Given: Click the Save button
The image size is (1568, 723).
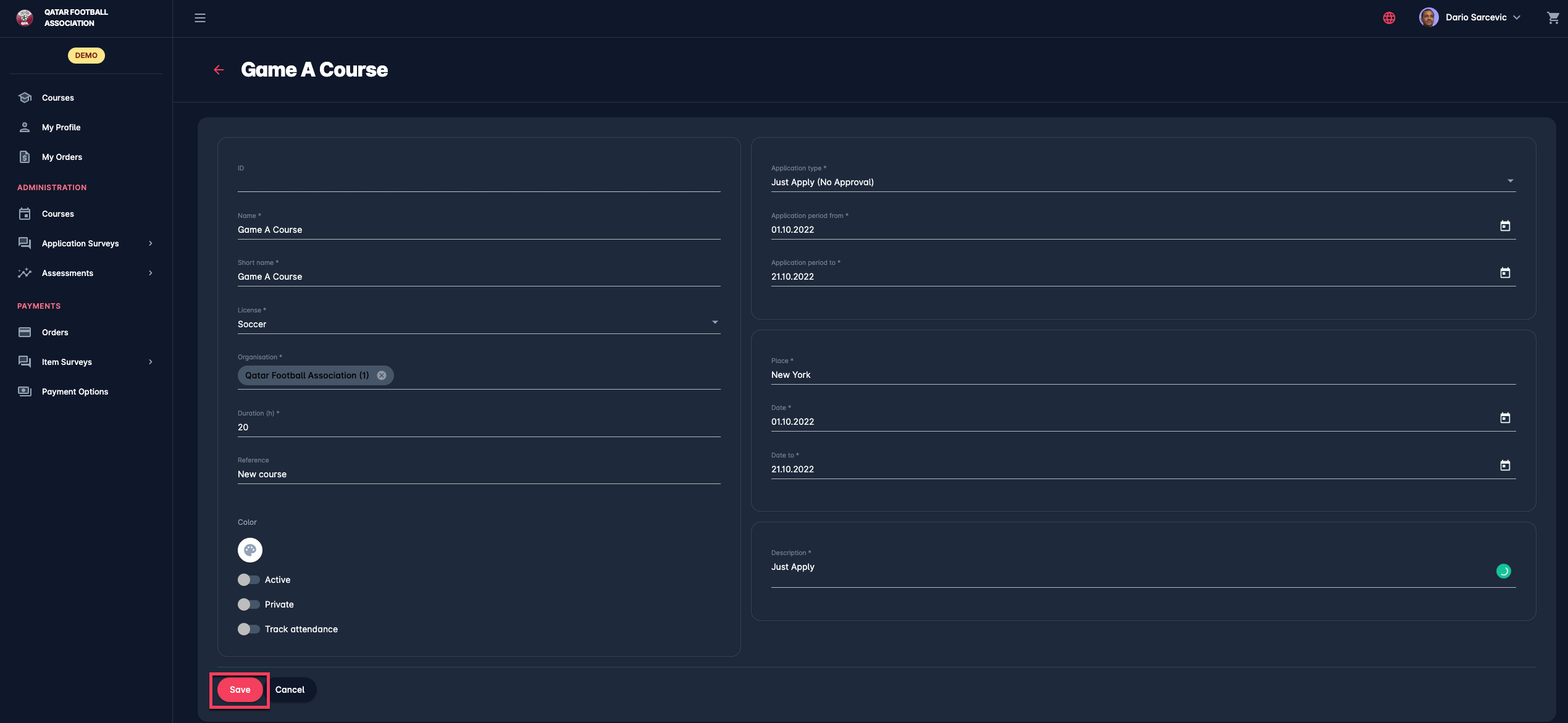Looking at the screenshot, I should pos(240,690).
